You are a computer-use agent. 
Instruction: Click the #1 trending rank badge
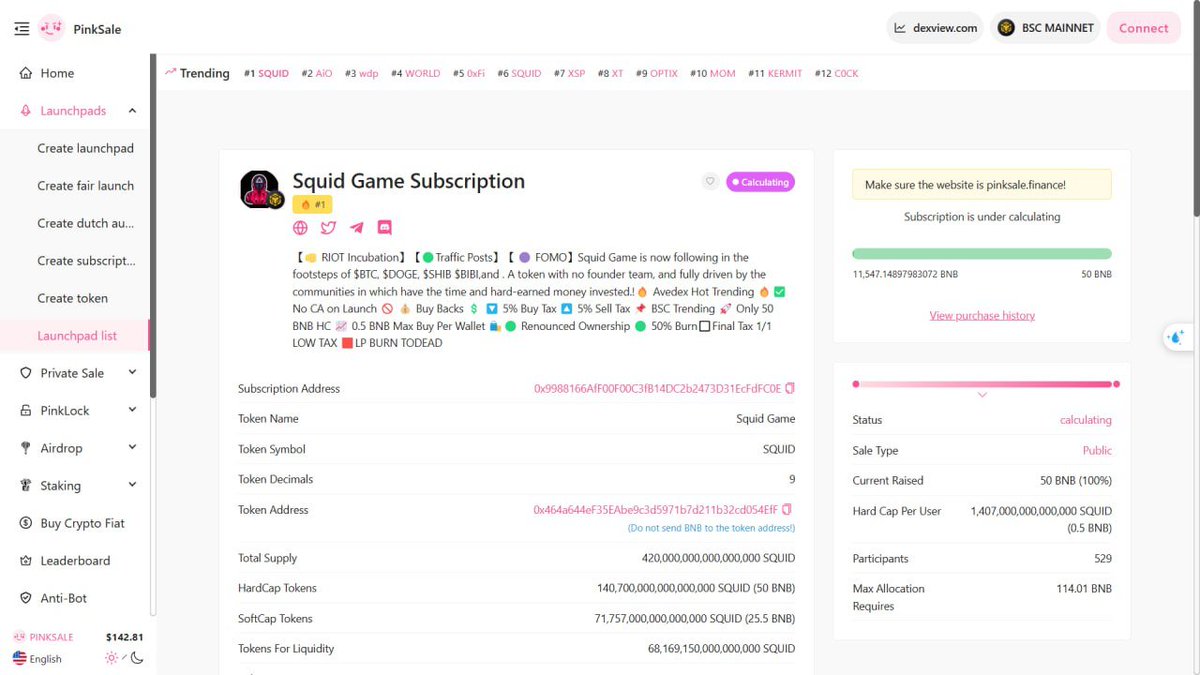[x=312, y=204]
